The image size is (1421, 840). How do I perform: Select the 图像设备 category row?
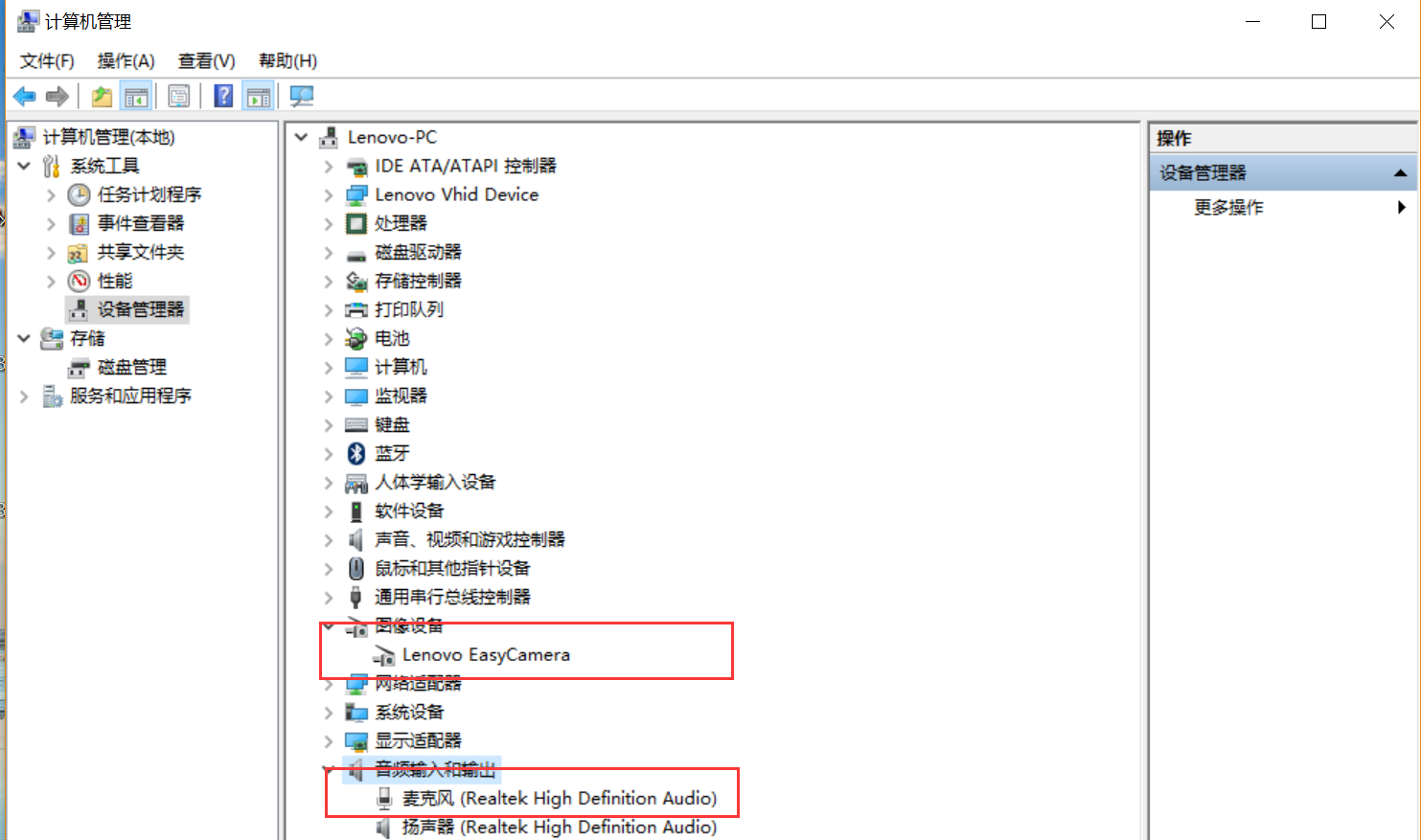coord(409,625)
